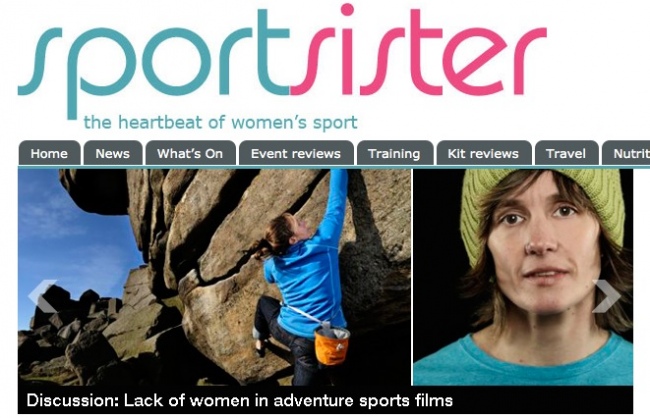Click the black caption bar under the slideshow

325,400
